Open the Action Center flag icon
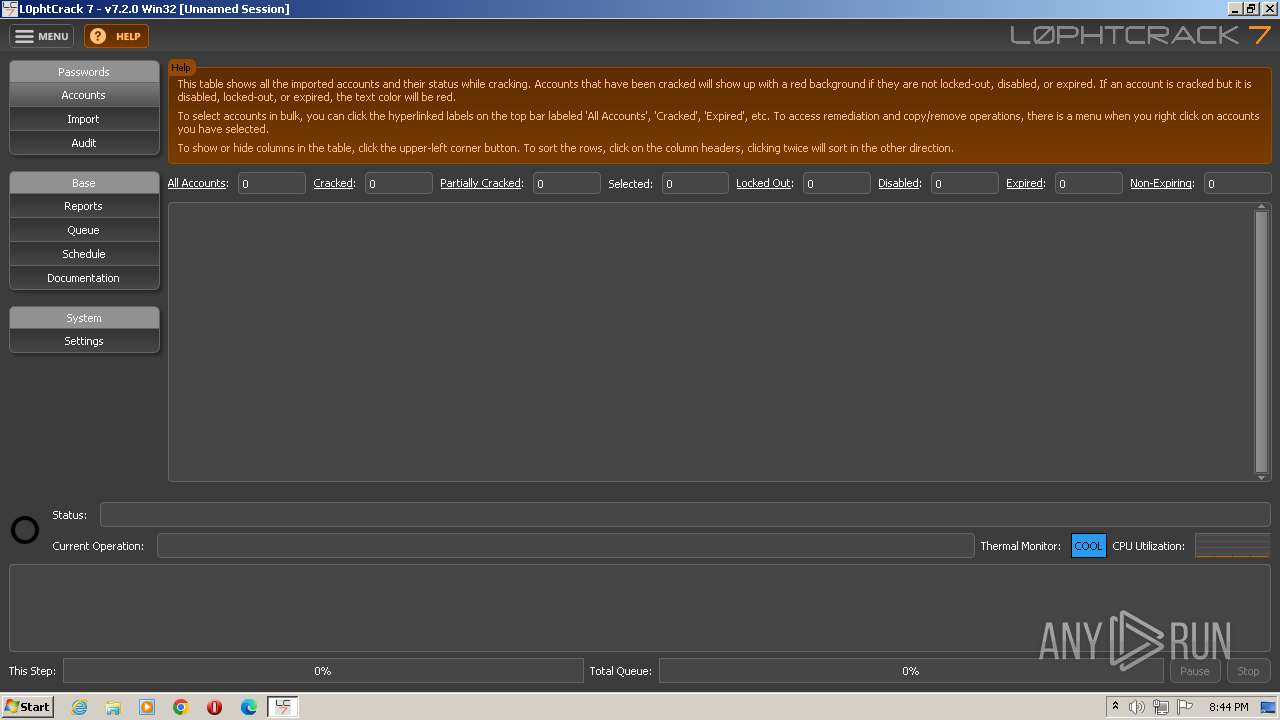 point(1185,707)
